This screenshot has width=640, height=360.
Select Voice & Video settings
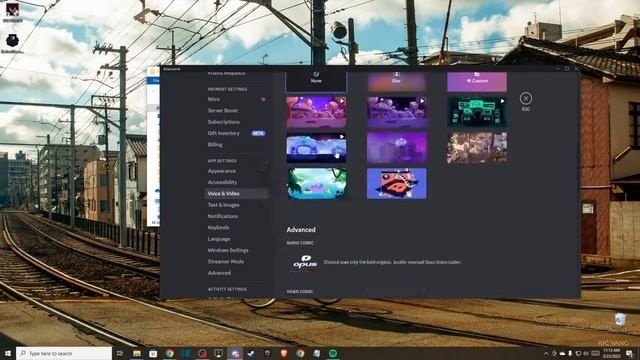tap(236, 193)
